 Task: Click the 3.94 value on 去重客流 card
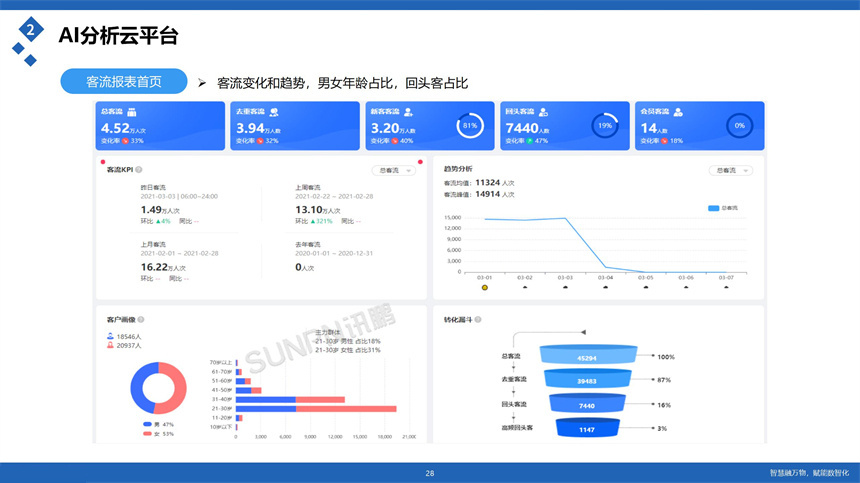tap(250, 128)
